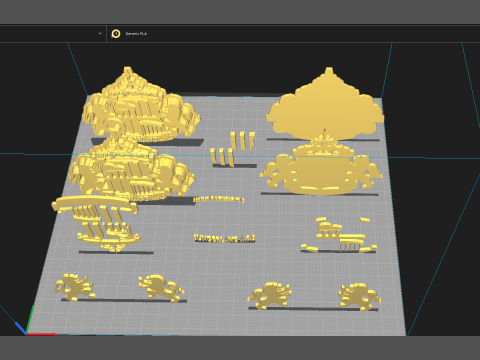Select the nearer group of three vertical bars

click(222, 157)
